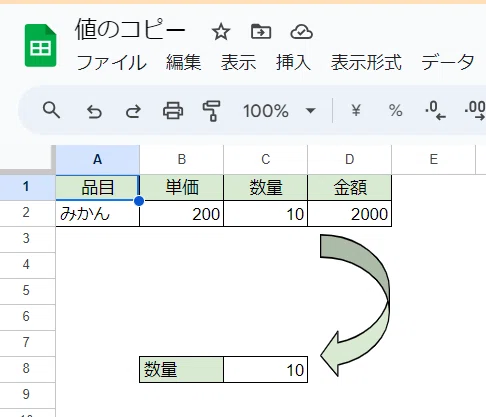Click cell with value 200
486x417 pixels.
182,213
